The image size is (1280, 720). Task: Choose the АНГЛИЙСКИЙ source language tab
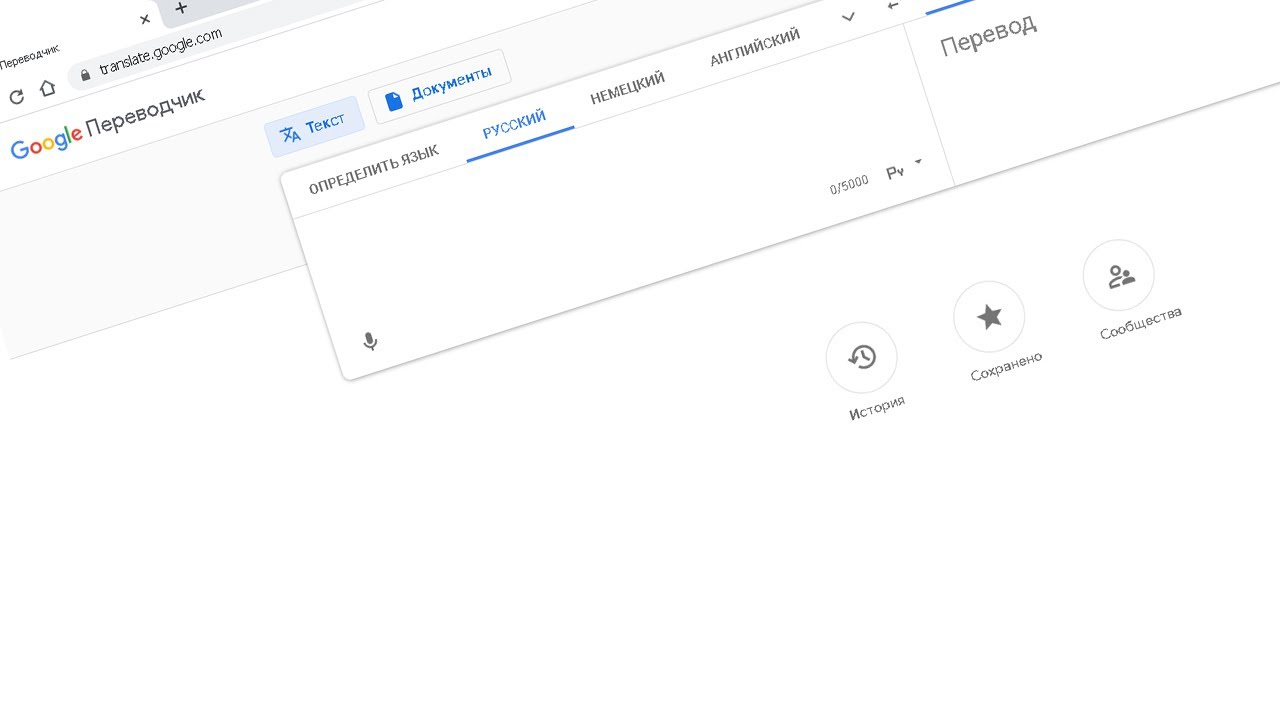(x=755, y=47)
